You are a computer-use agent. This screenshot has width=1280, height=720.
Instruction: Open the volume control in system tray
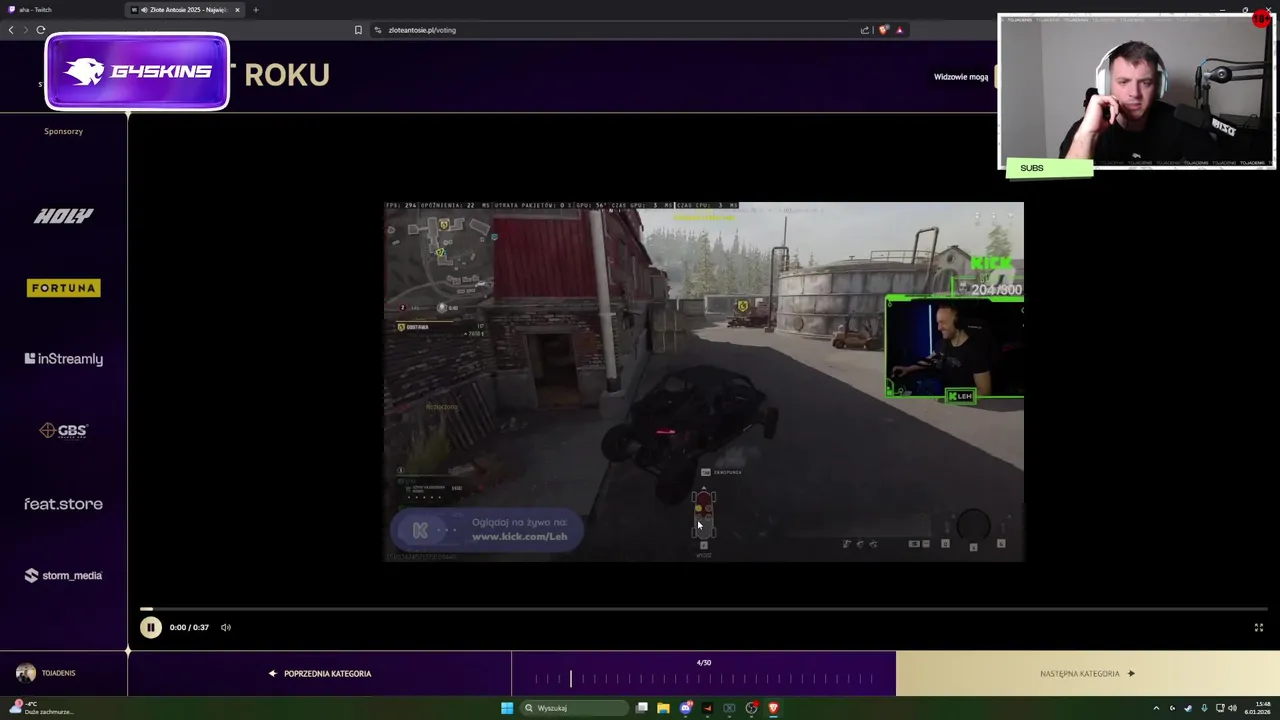coord(1233,708)
